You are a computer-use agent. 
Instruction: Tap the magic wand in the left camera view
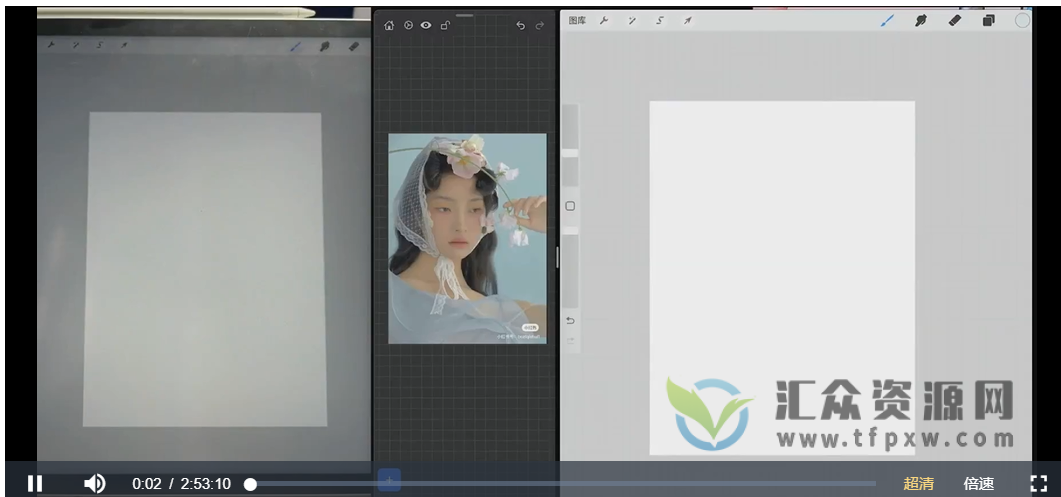pos(75,45)
